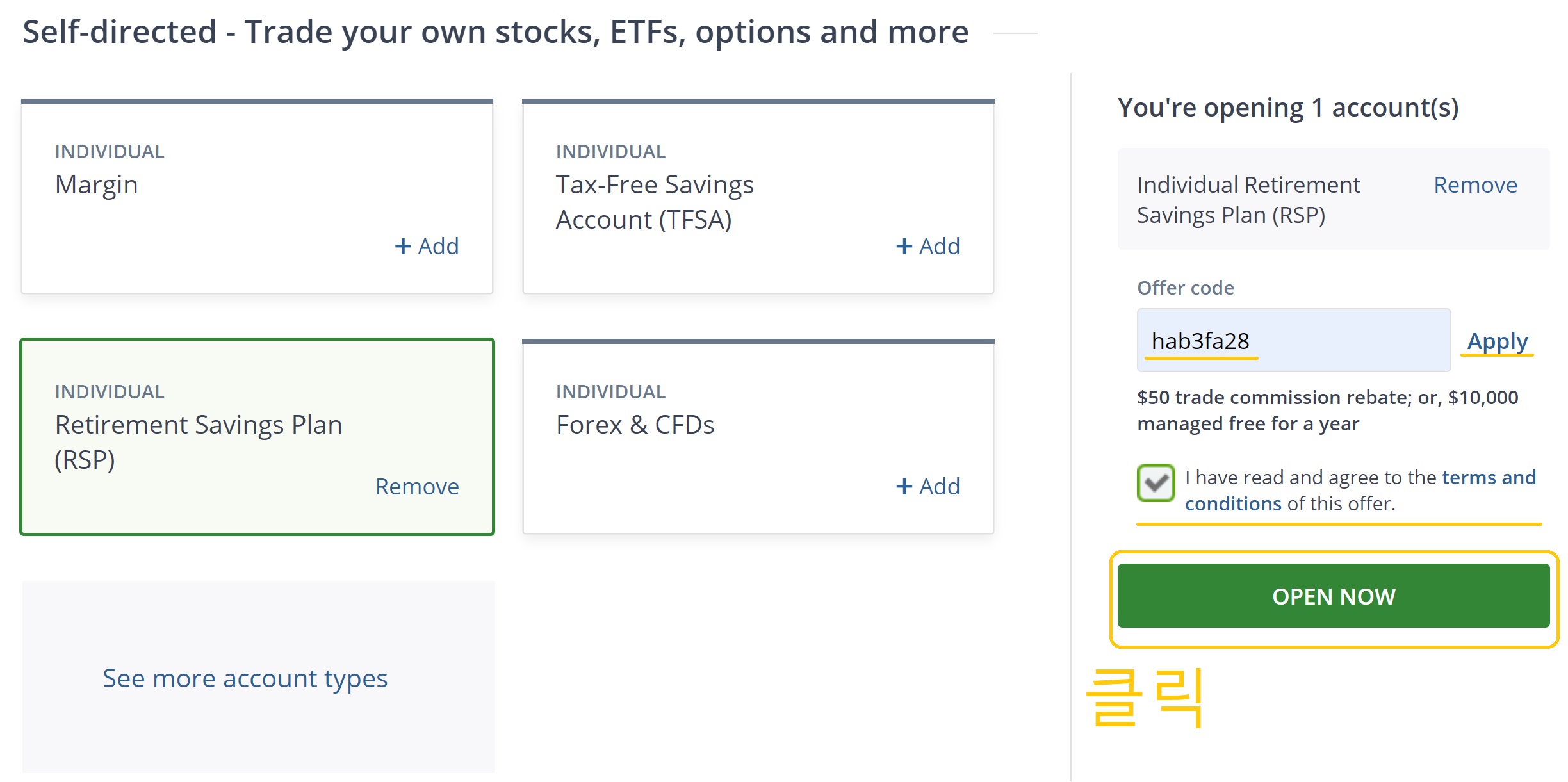Open the terms and conditions link

pos(1360,491)
